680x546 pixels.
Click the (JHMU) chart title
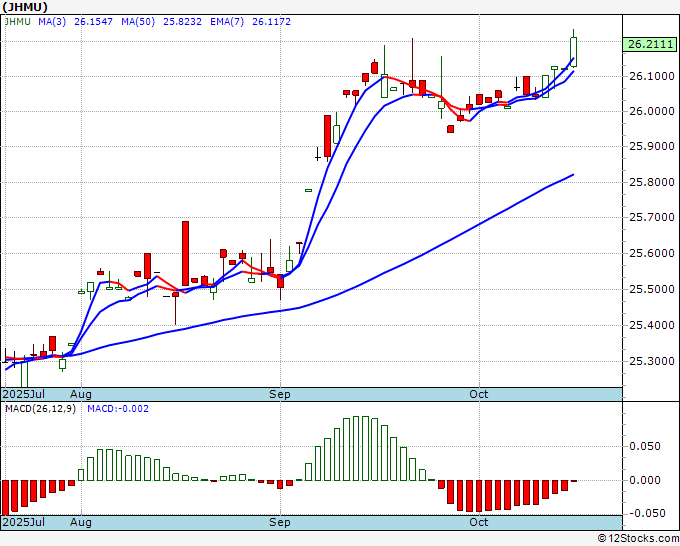pos(25,7)
